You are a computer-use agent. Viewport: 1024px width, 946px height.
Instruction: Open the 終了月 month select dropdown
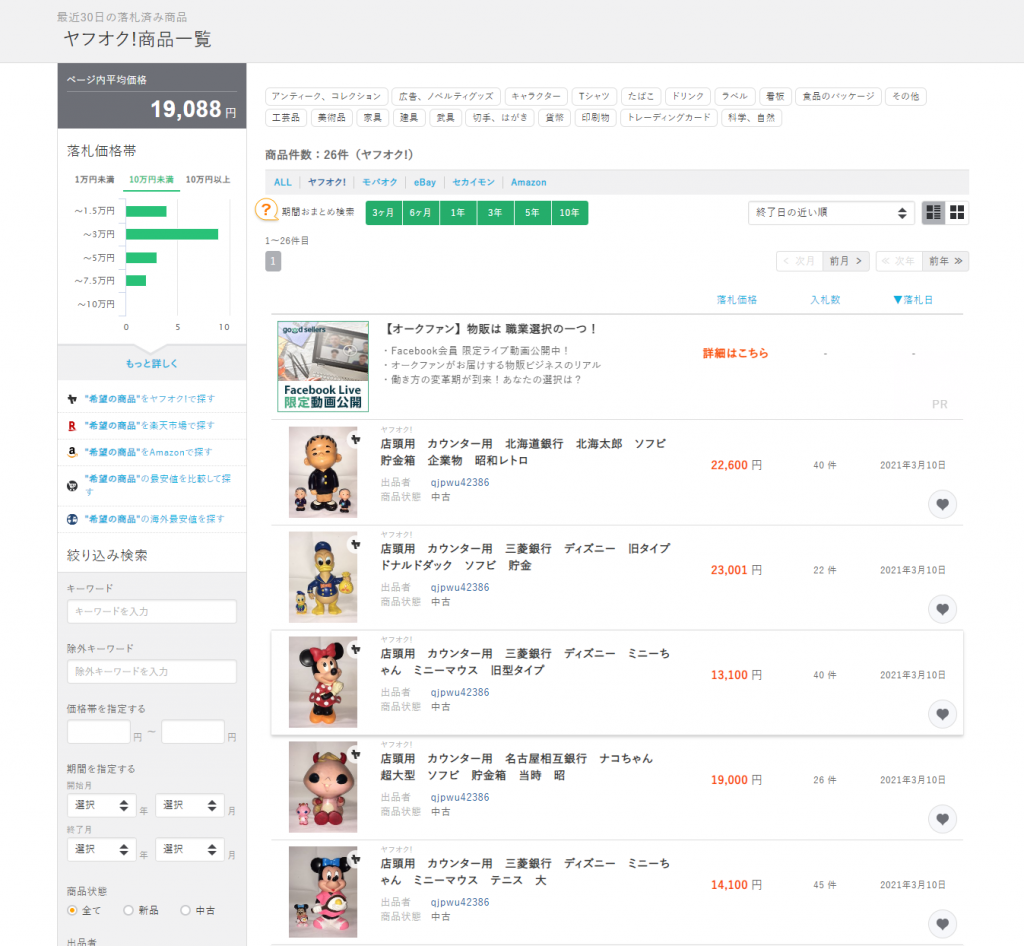pyautogui.click(x=189, y=849)
